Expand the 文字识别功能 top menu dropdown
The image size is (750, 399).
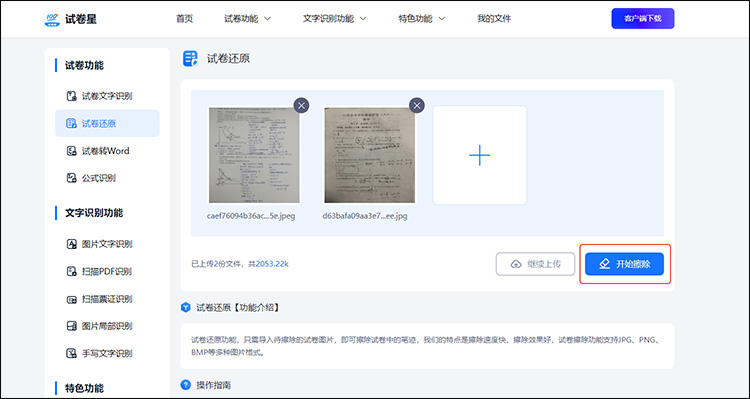[334, 19]
